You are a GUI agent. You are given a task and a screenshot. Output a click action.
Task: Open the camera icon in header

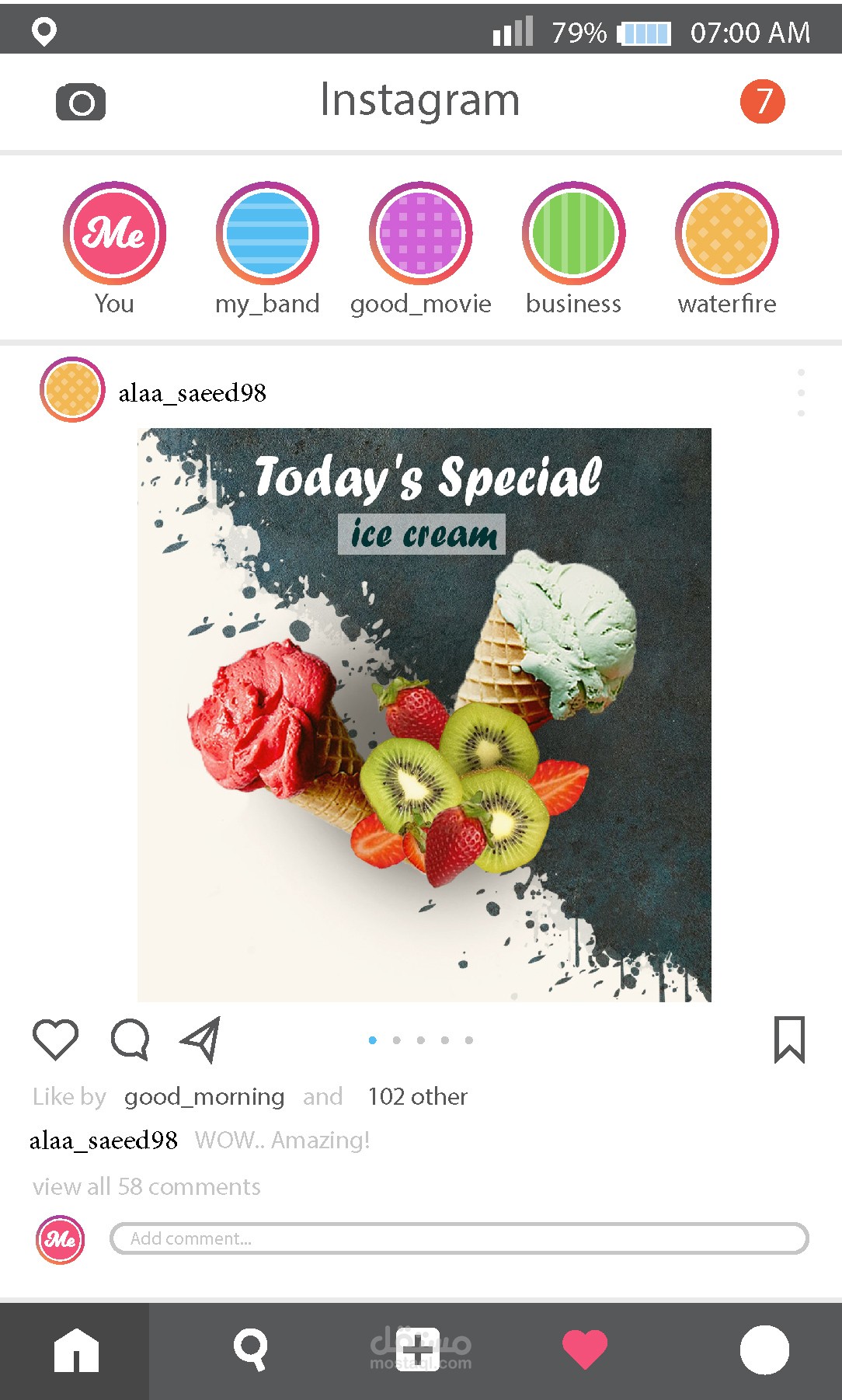coord(81,102)
